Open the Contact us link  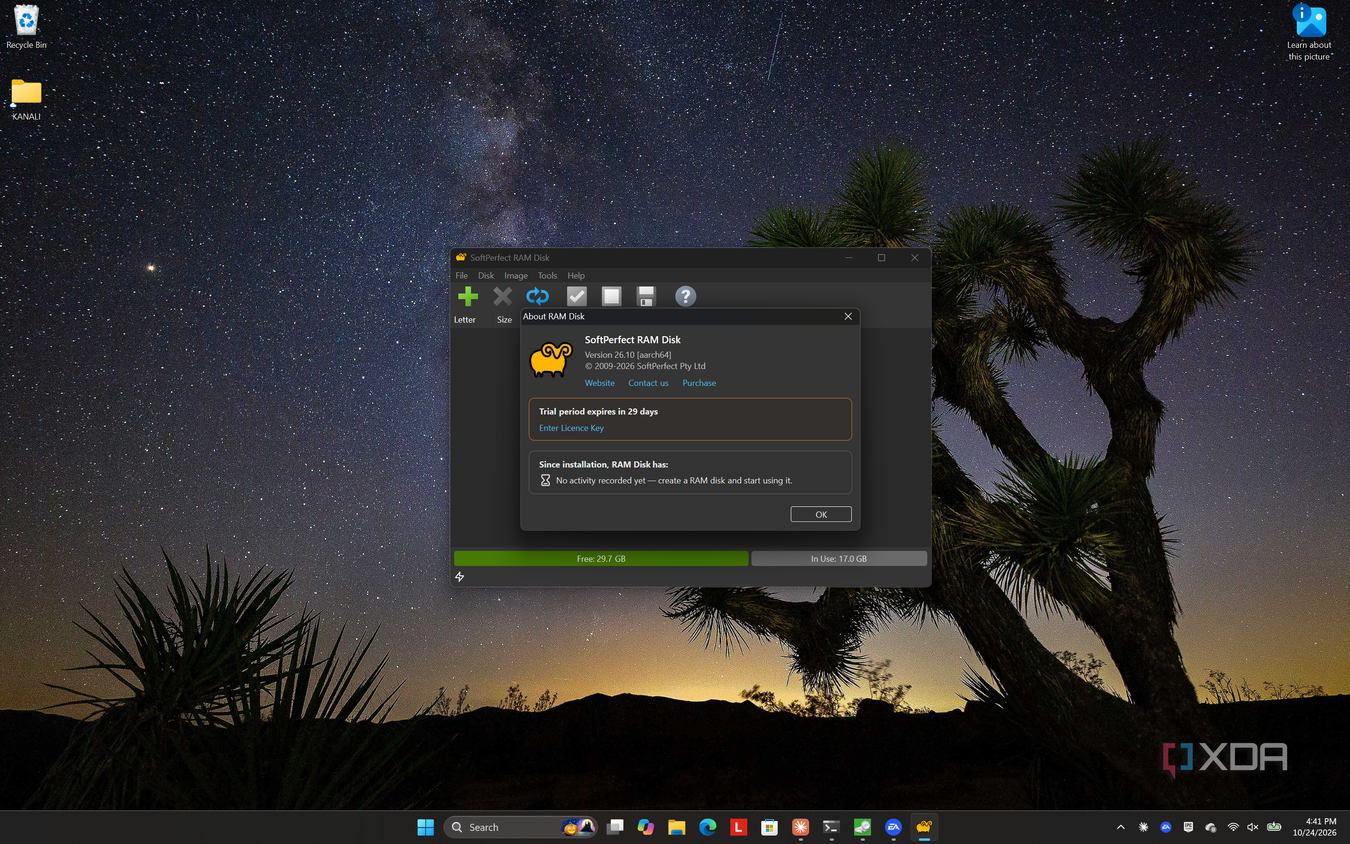tap(648, 383)
